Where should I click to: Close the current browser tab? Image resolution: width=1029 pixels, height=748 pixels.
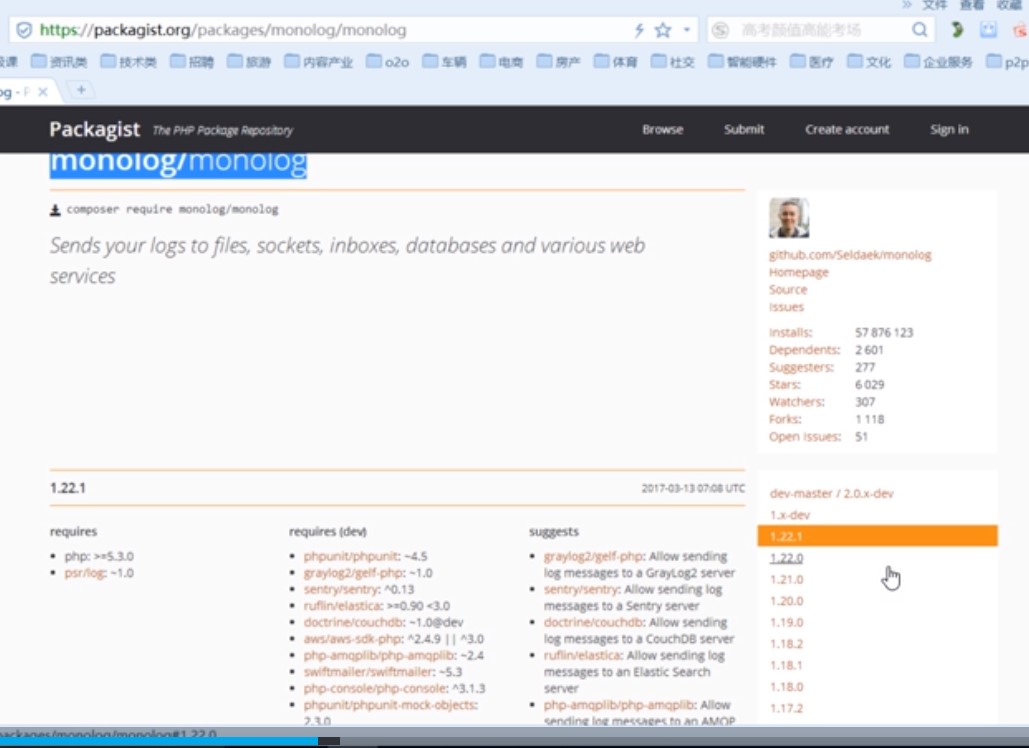[43, 92]
